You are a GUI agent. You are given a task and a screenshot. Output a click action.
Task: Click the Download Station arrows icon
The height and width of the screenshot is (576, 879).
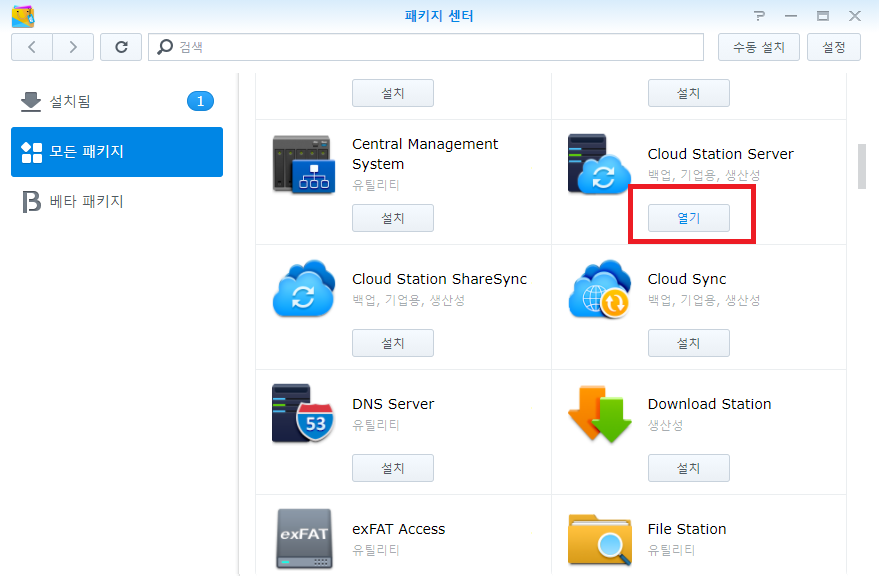pyautogui.click(x=600, y=414)
